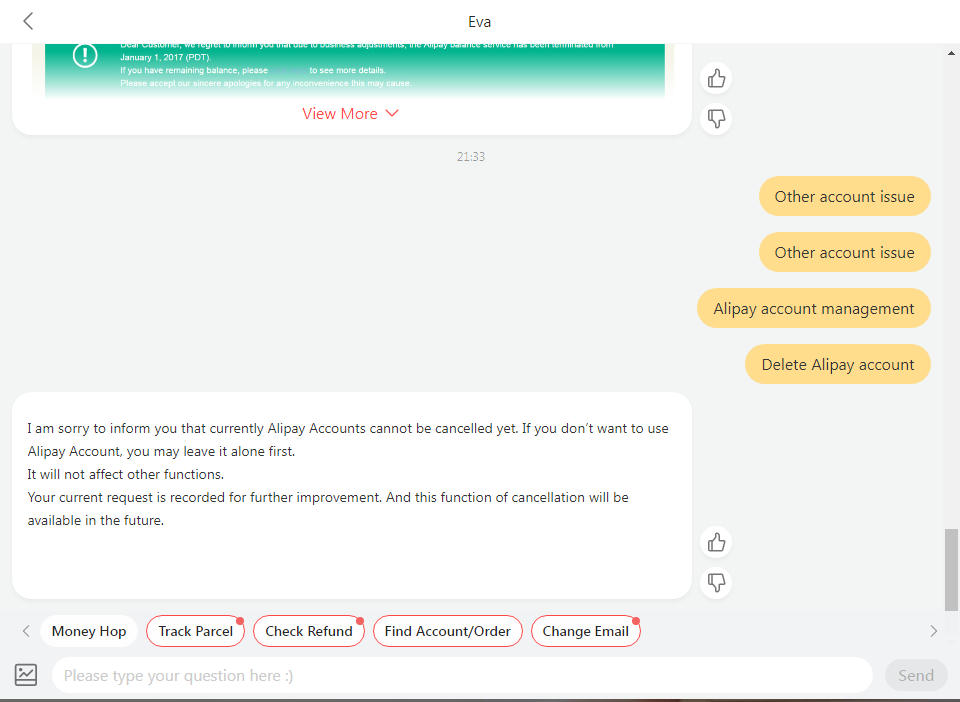Show previous quick reply shortcuts
The width and height of the screenshot is (960, 702).
click(x=26, y=631)
